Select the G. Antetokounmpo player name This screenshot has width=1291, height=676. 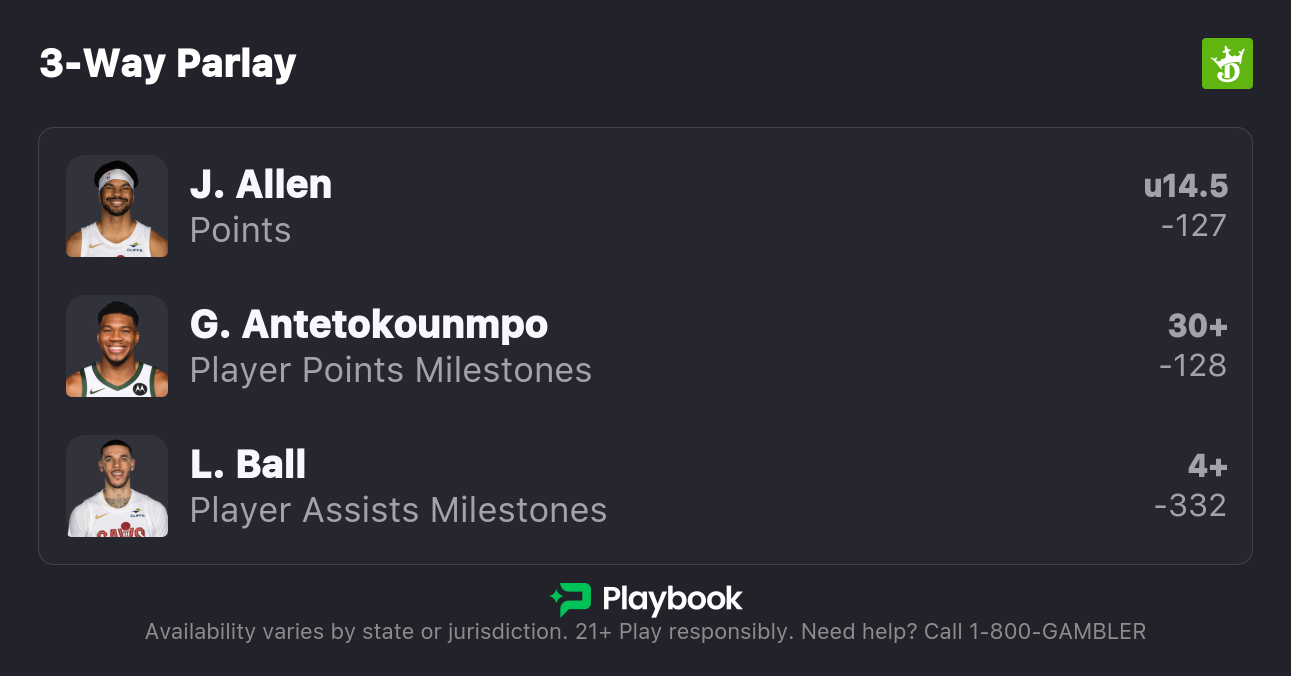[369, 325]
